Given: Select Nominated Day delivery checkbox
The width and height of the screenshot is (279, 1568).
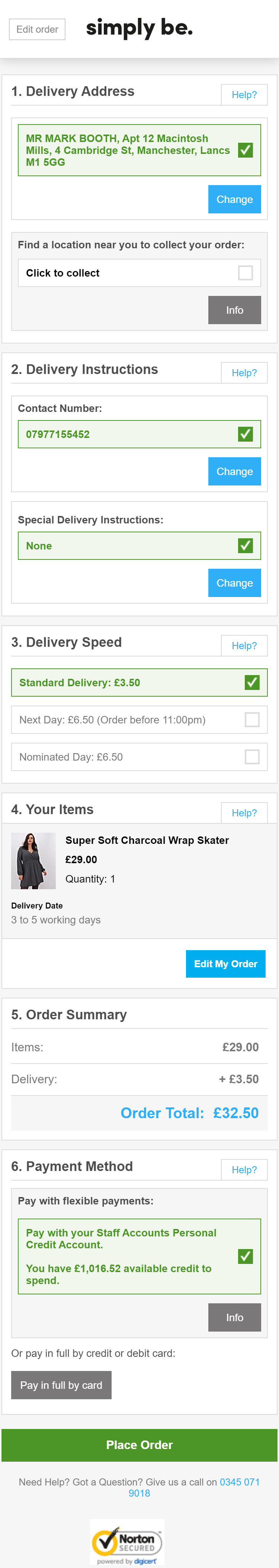Looking at the screenshot, I should pos(251,756).
